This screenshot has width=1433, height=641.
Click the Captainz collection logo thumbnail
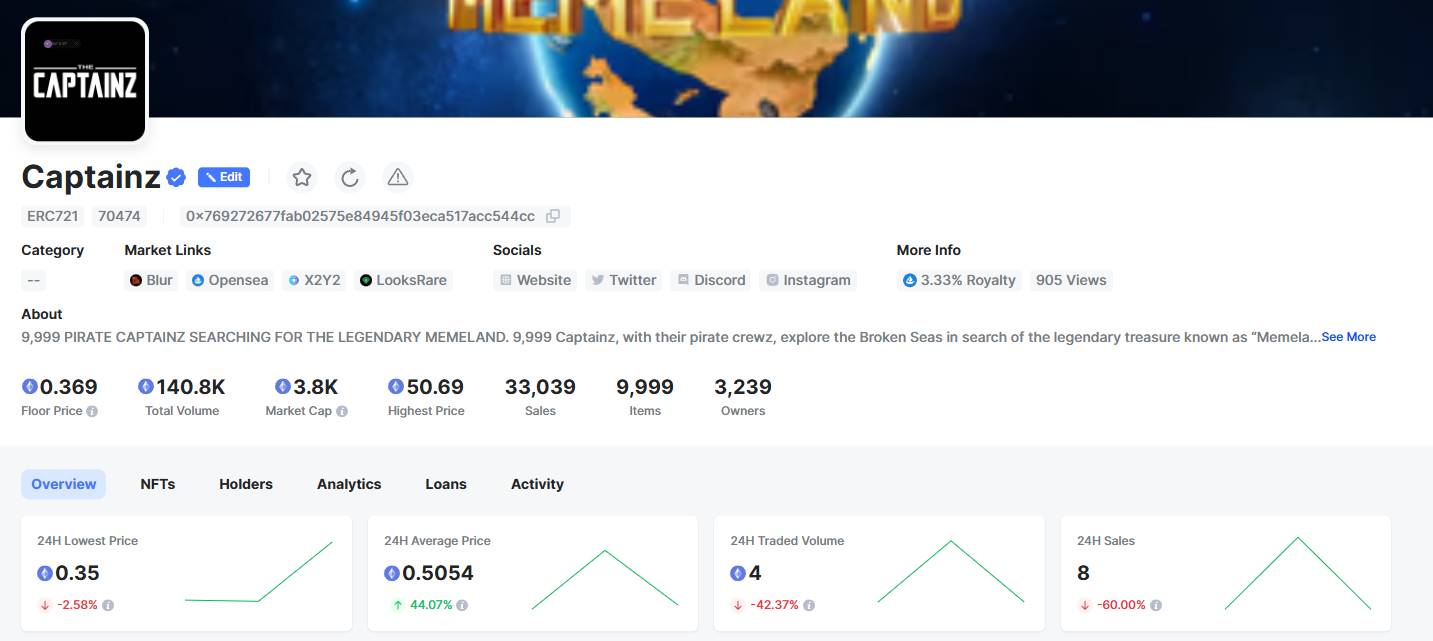(x=85, y=82)
